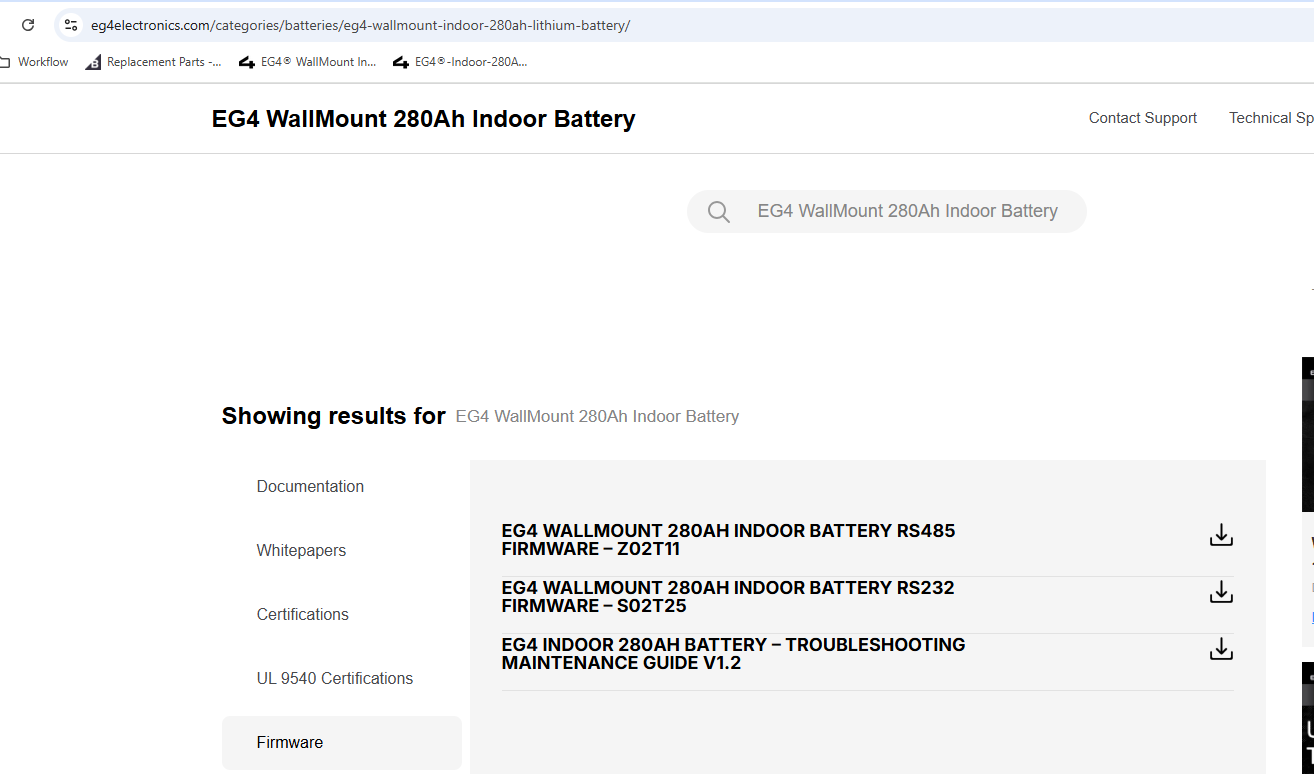The width and height of the screenshot is (1314, 774).
Task: Focus the EG4 WallMount search field
Action: (x=907, y=211)
